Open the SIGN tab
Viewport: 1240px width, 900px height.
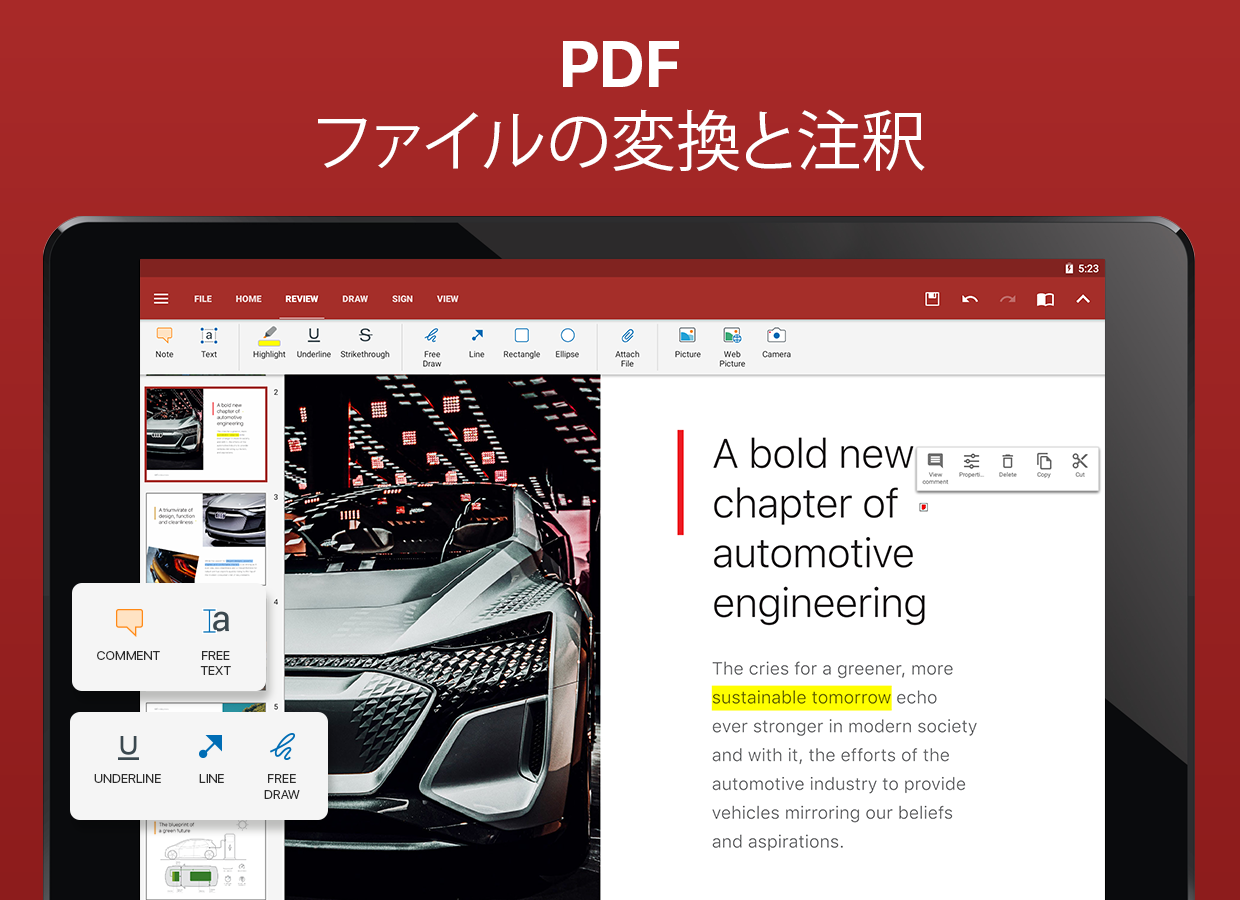[403, 299]
